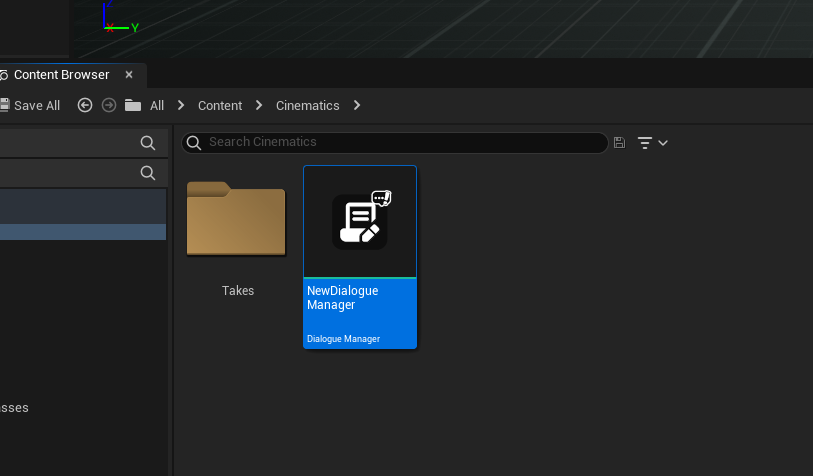Open the filter options dropdown
This screenshot has height=476, width=813.
[x=652, y=143]
